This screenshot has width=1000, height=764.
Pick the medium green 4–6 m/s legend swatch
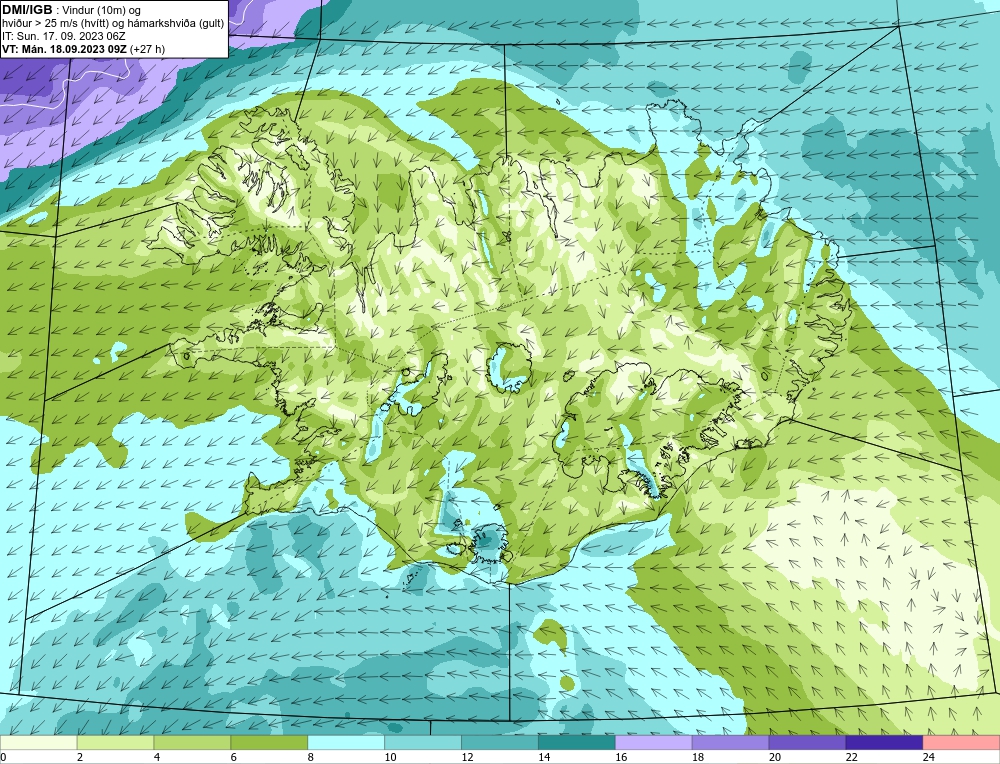[x=192, y=743]
